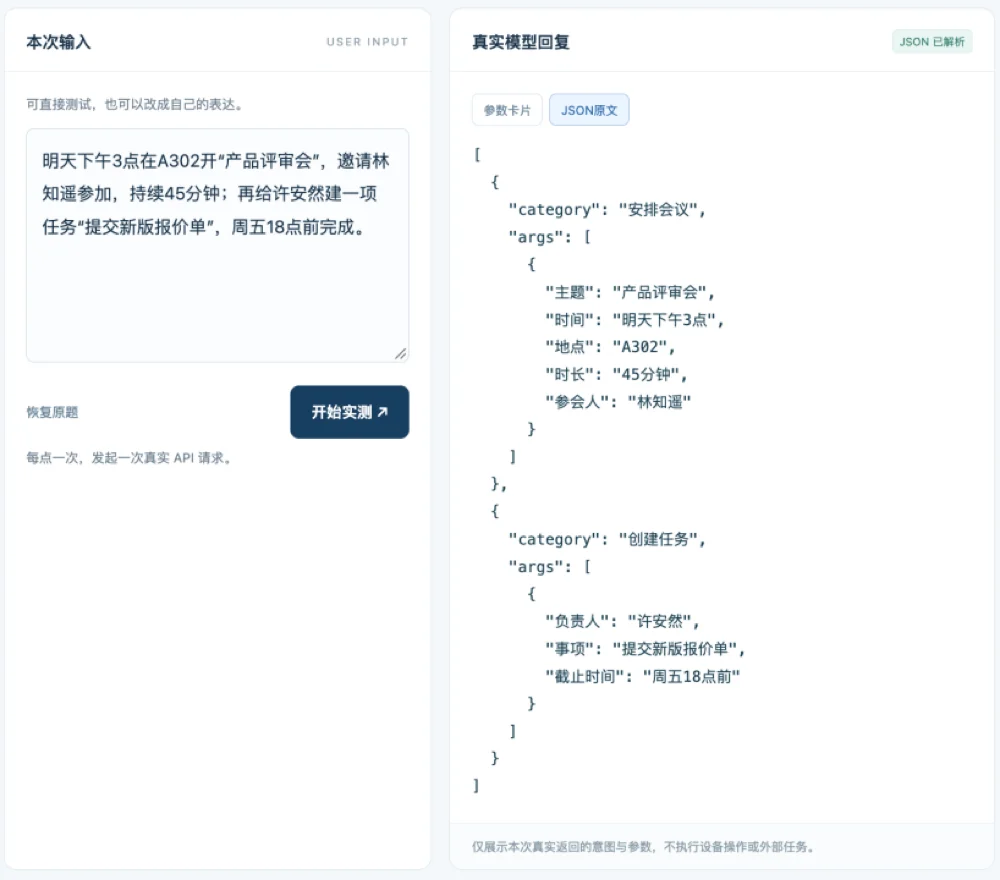Click the JSON 已解析 status badge
Image resolution: width=1000 pixels, height=880 pixels.
point(932,41)
